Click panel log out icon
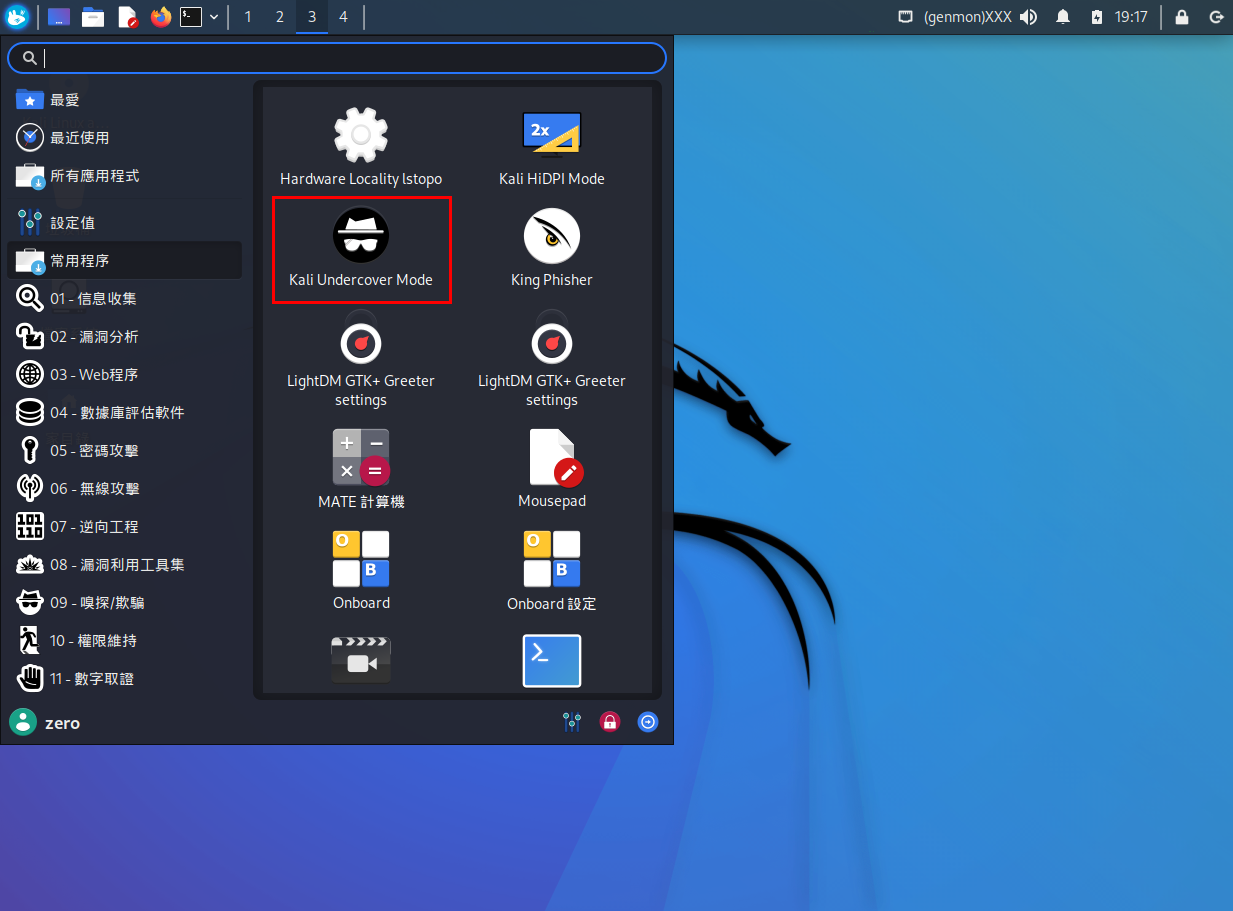1233x911 pixels. pos(1216,17)
